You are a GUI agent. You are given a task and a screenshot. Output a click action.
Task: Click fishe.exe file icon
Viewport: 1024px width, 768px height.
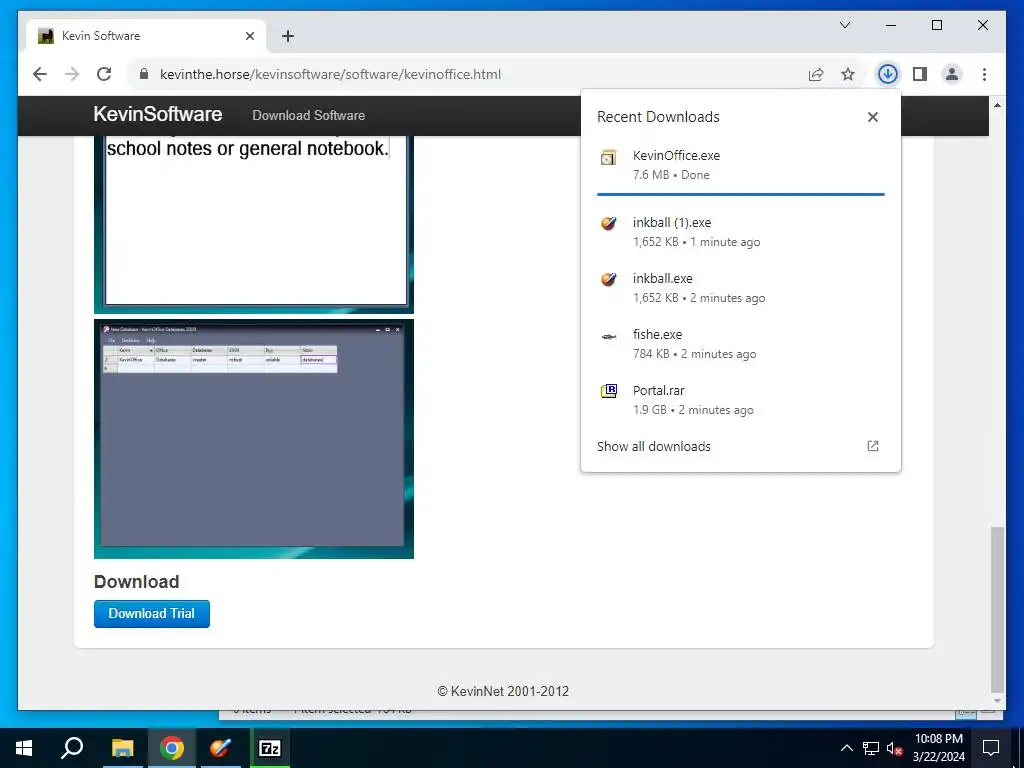point(609,337)
